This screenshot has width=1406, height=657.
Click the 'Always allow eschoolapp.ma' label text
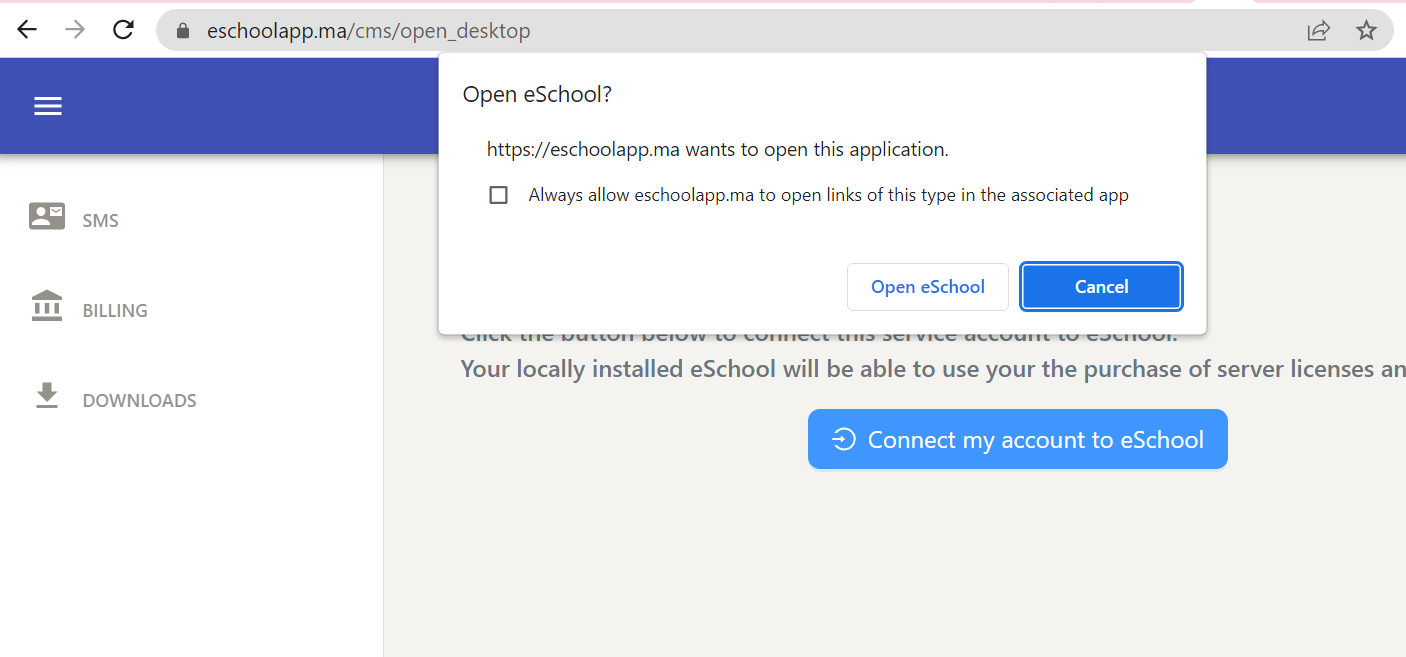click(x=828, y=195)
